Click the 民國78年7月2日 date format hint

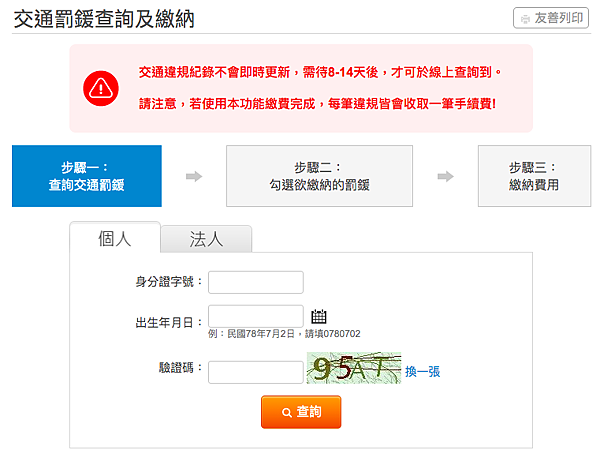tap(284, 334)
